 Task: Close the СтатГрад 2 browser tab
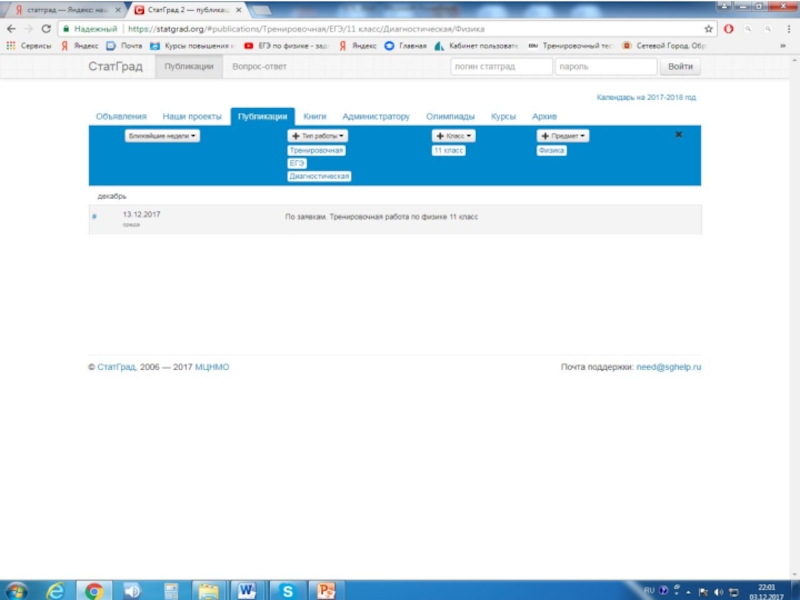click(238, 10)
